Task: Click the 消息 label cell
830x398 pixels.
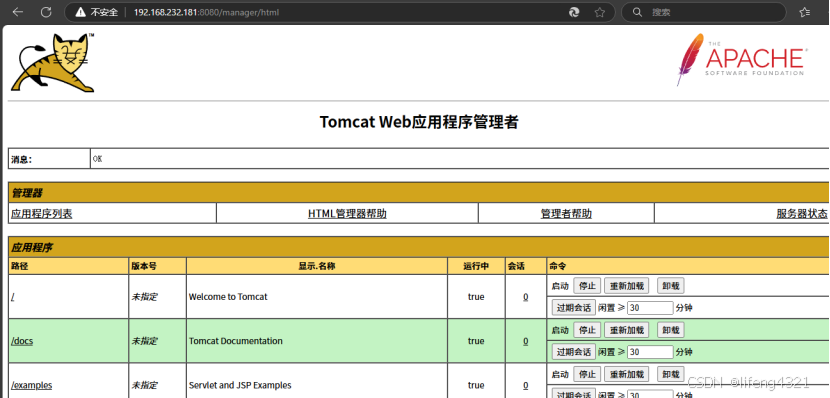Action: (49, 159)
